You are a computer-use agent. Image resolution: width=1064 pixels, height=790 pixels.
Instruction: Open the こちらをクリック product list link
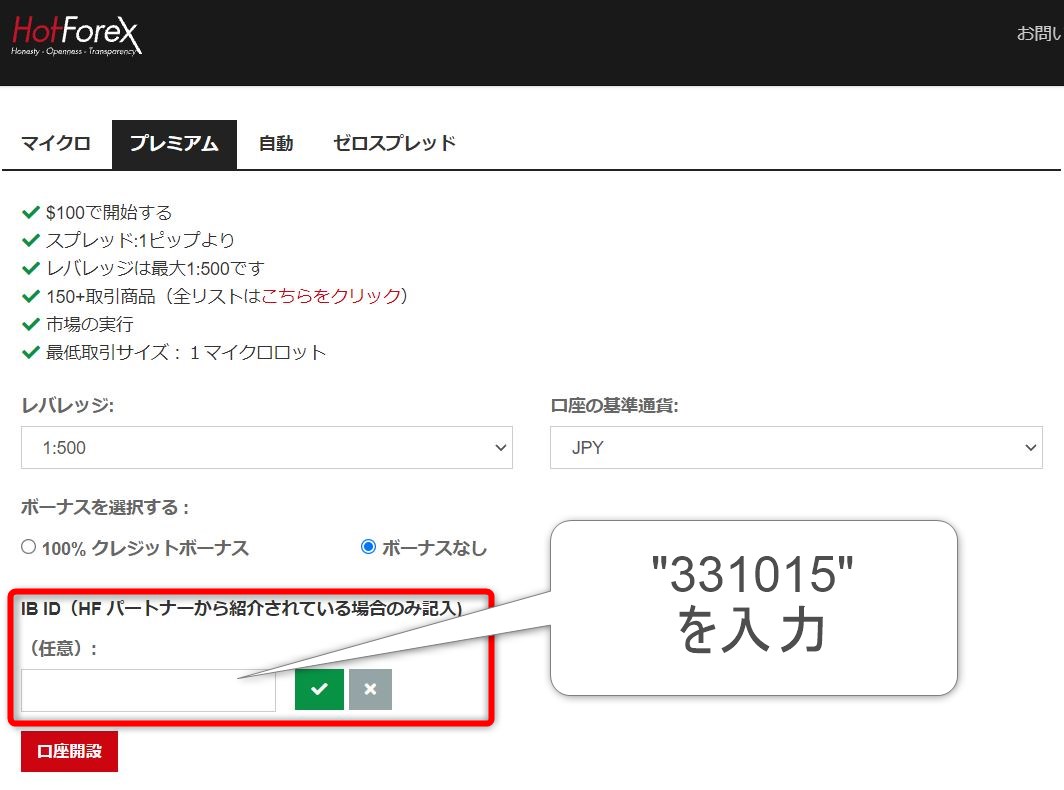pos(331,296)
